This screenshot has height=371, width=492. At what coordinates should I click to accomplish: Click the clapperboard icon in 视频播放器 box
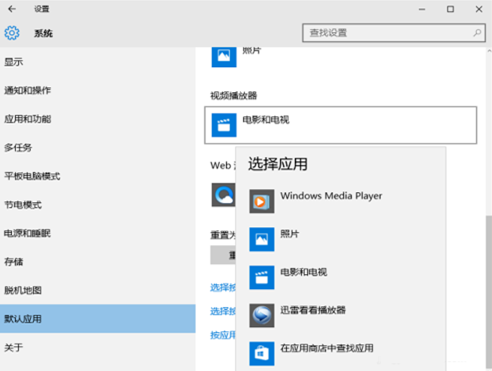click(x=224, y=125)
